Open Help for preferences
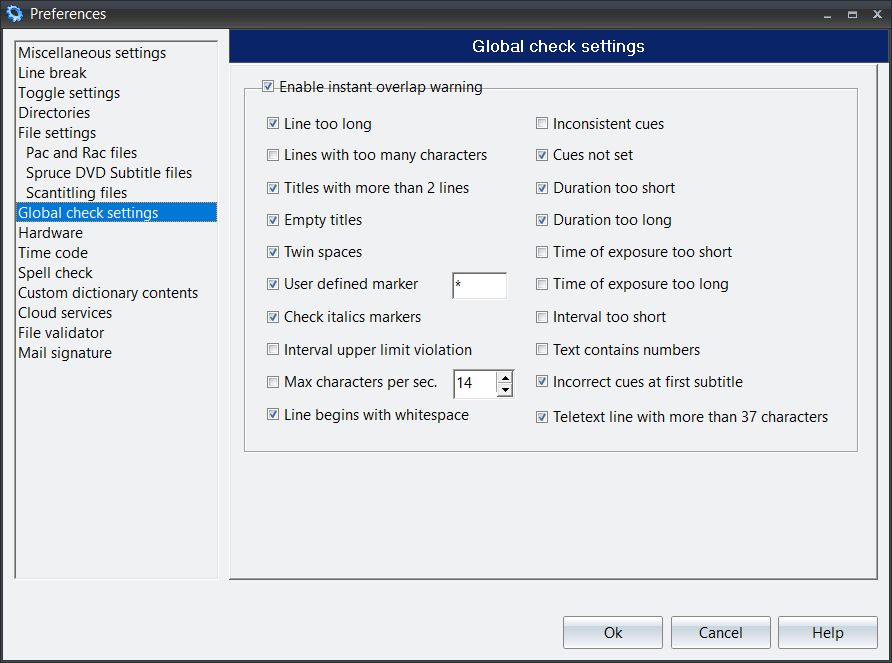Image resolution: width=892 pixels, height=663 pixels. tap(828, 632)
